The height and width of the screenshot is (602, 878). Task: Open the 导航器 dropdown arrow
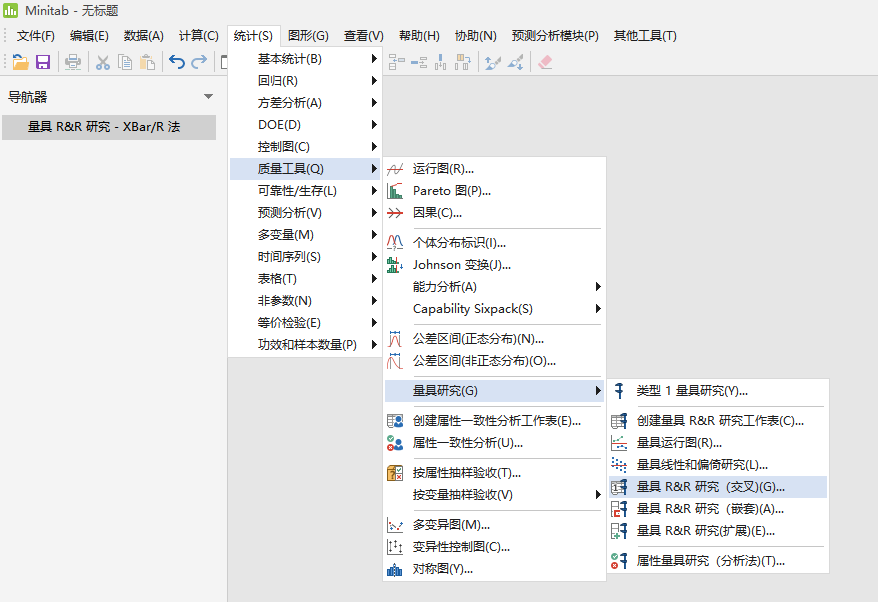click(x=208, y=97)
